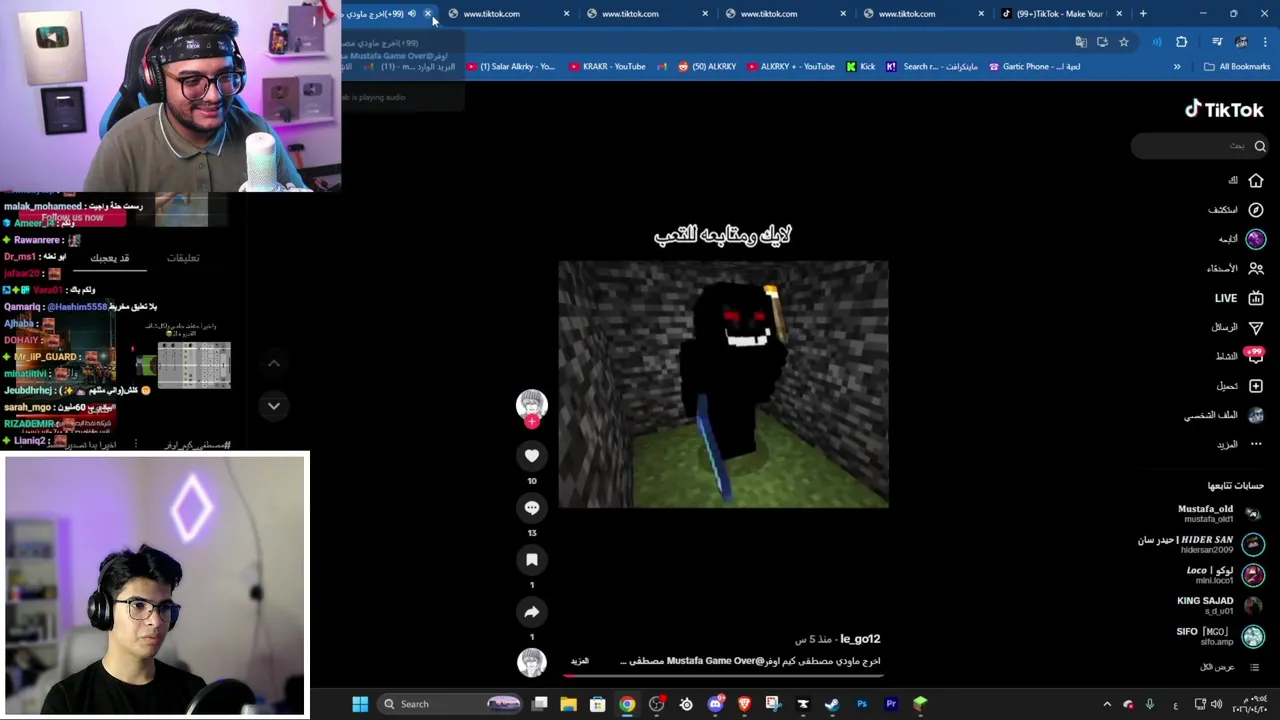This screenshot has width=1280, height=720.
Task: Open the All Bookmarks folder
Action: coord(1237,67)
